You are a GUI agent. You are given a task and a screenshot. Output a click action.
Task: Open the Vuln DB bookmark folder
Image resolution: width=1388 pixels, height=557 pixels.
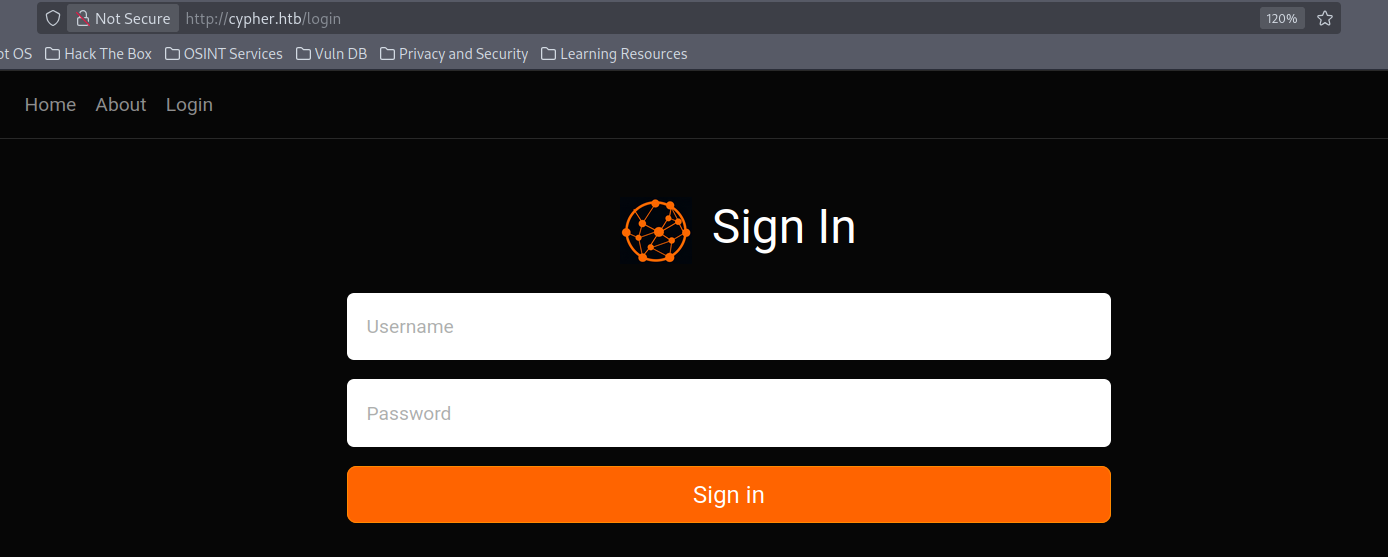click(332, 54)
